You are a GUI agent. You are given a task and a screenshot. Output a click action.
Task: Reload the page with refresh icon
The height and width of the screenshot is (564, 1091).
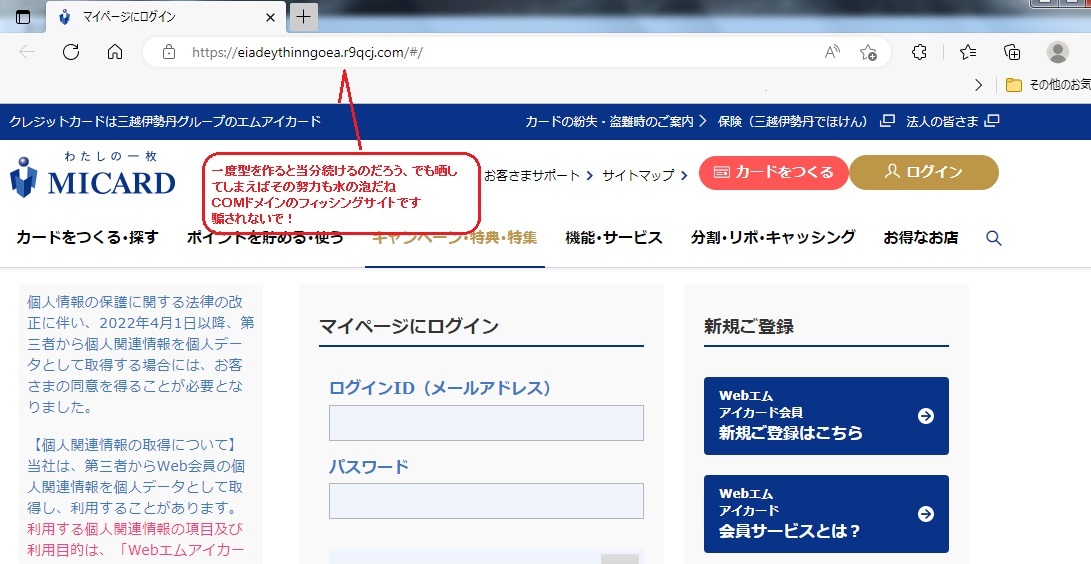tap(71, 52)
